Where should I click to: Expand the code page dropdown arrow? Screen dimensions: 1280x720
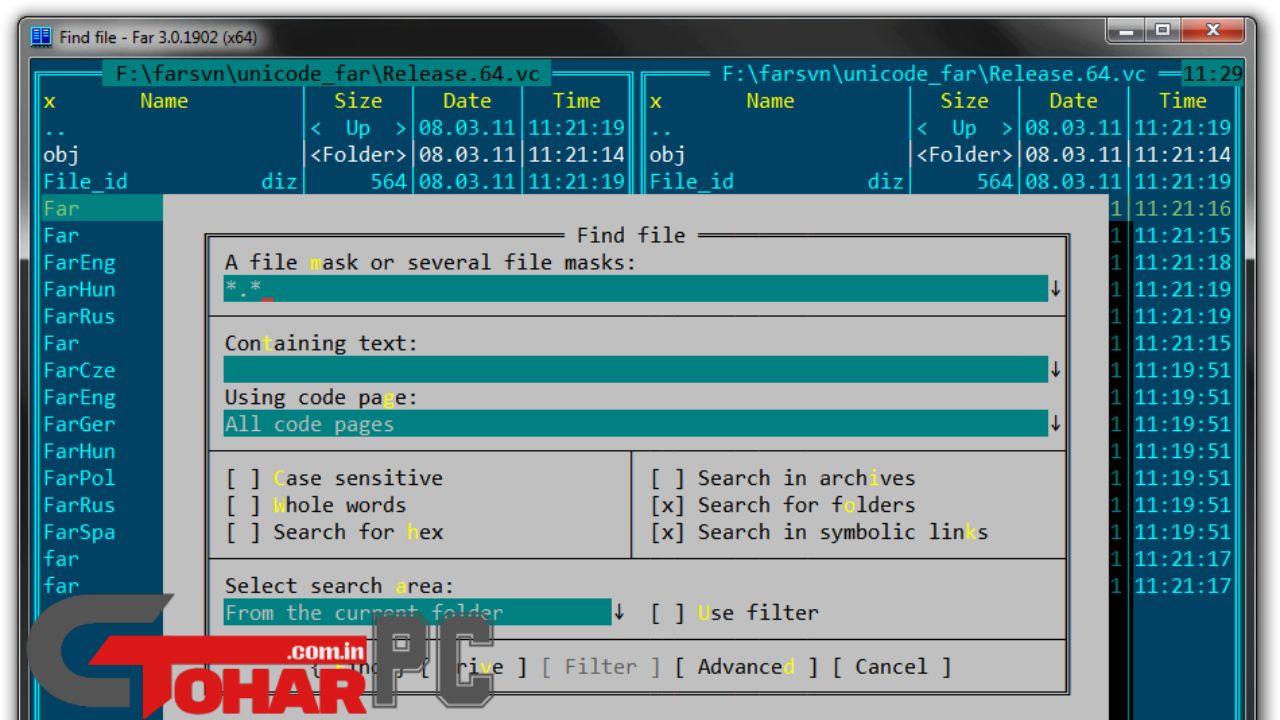point(1055,424)
